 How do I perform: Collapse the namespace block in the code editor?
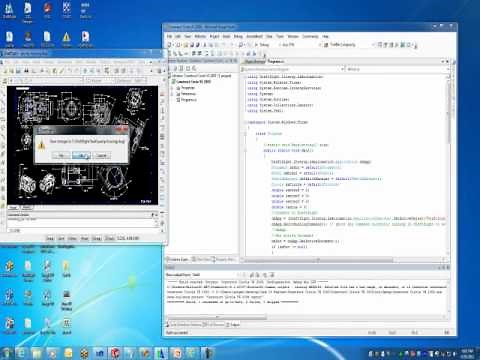coord(245,122)
